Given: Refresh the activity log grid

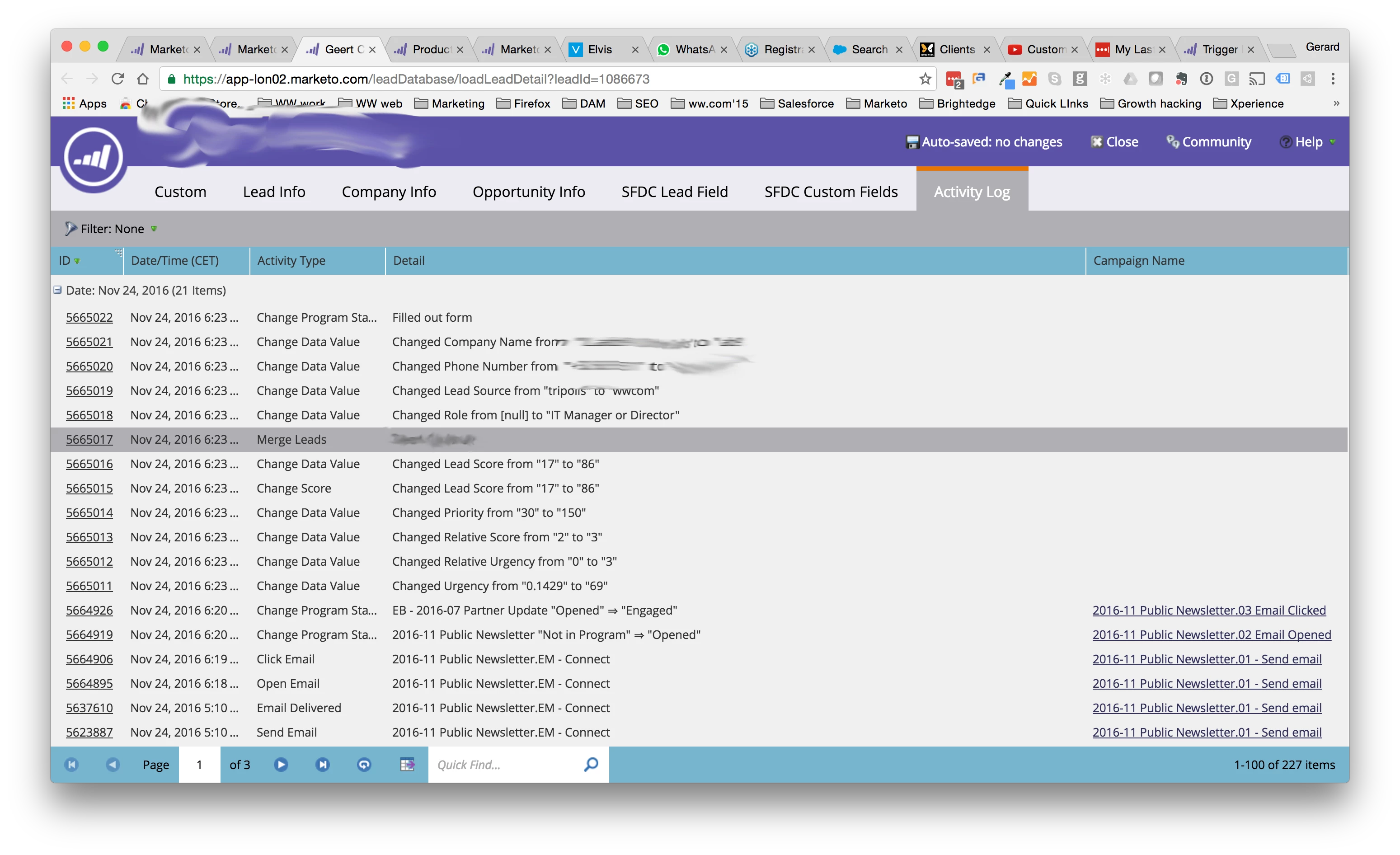Looking at the screenshot, I should pyautogui.click(x=364, y=764).
